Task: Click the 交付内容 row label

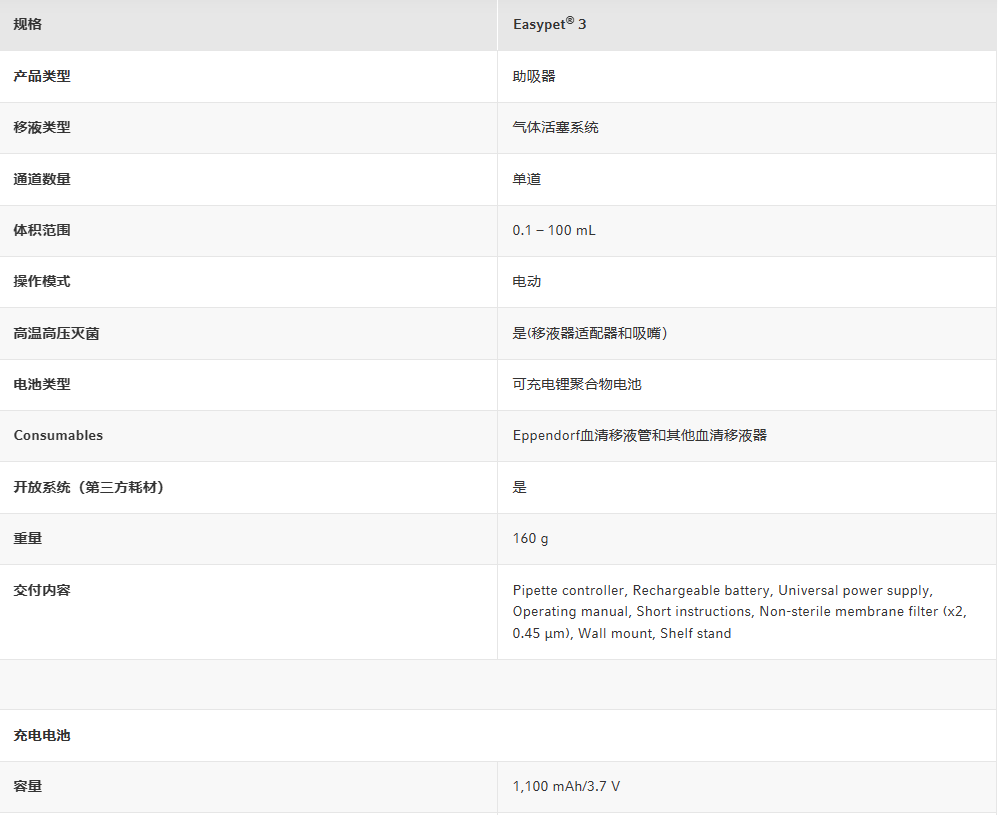Action: coord(42,590)
